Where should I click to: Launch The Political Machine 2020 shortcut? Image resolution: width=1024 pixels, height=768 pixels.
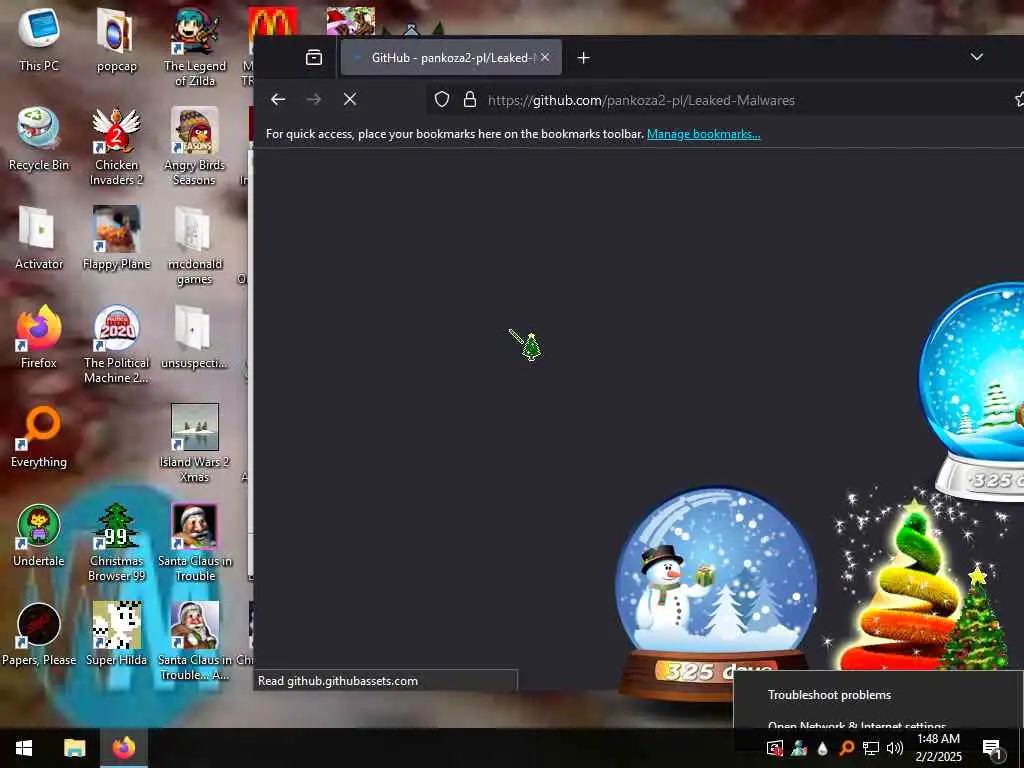116,344
